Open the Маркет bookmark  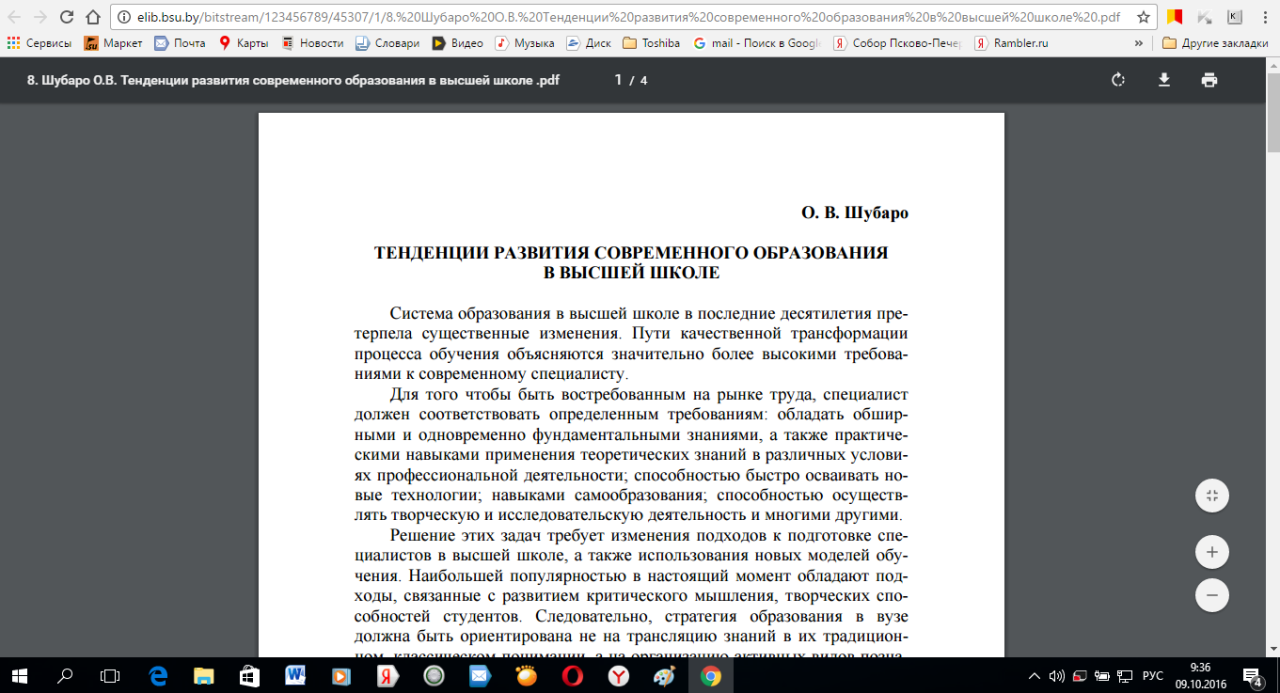(113, 43)
